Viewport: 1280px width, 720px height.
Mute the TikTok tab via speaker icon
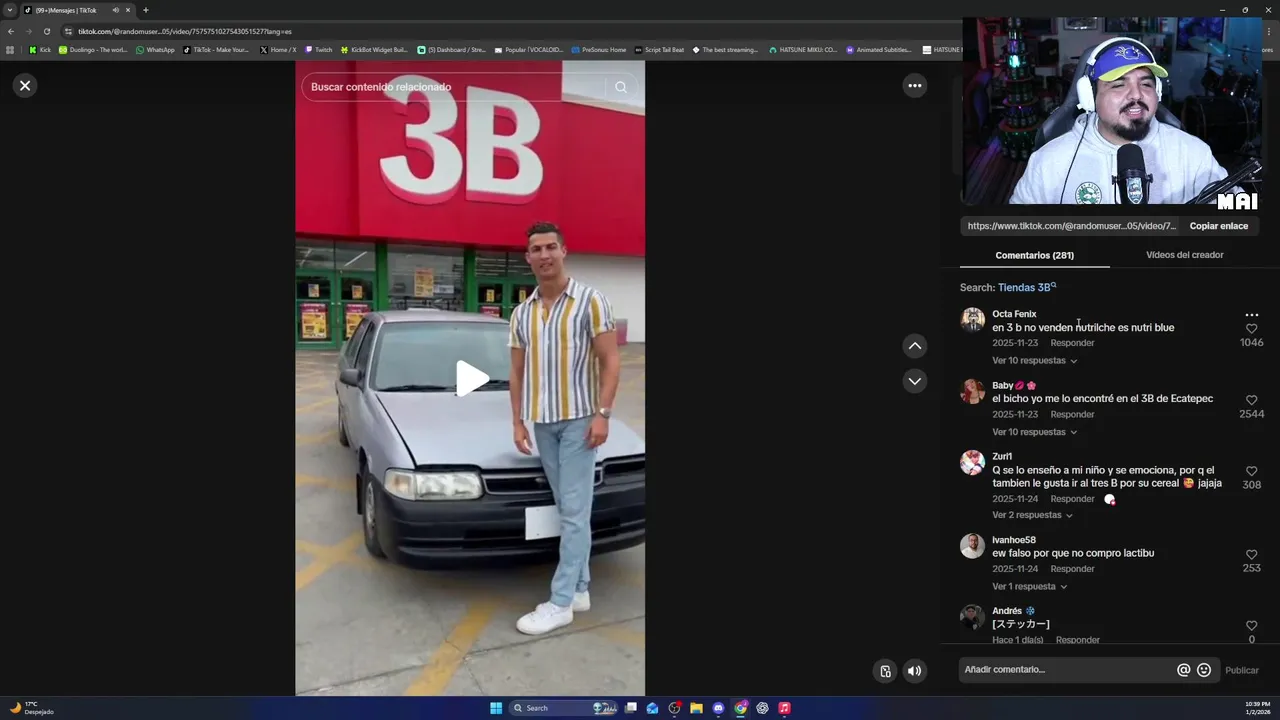coord(115,10)
